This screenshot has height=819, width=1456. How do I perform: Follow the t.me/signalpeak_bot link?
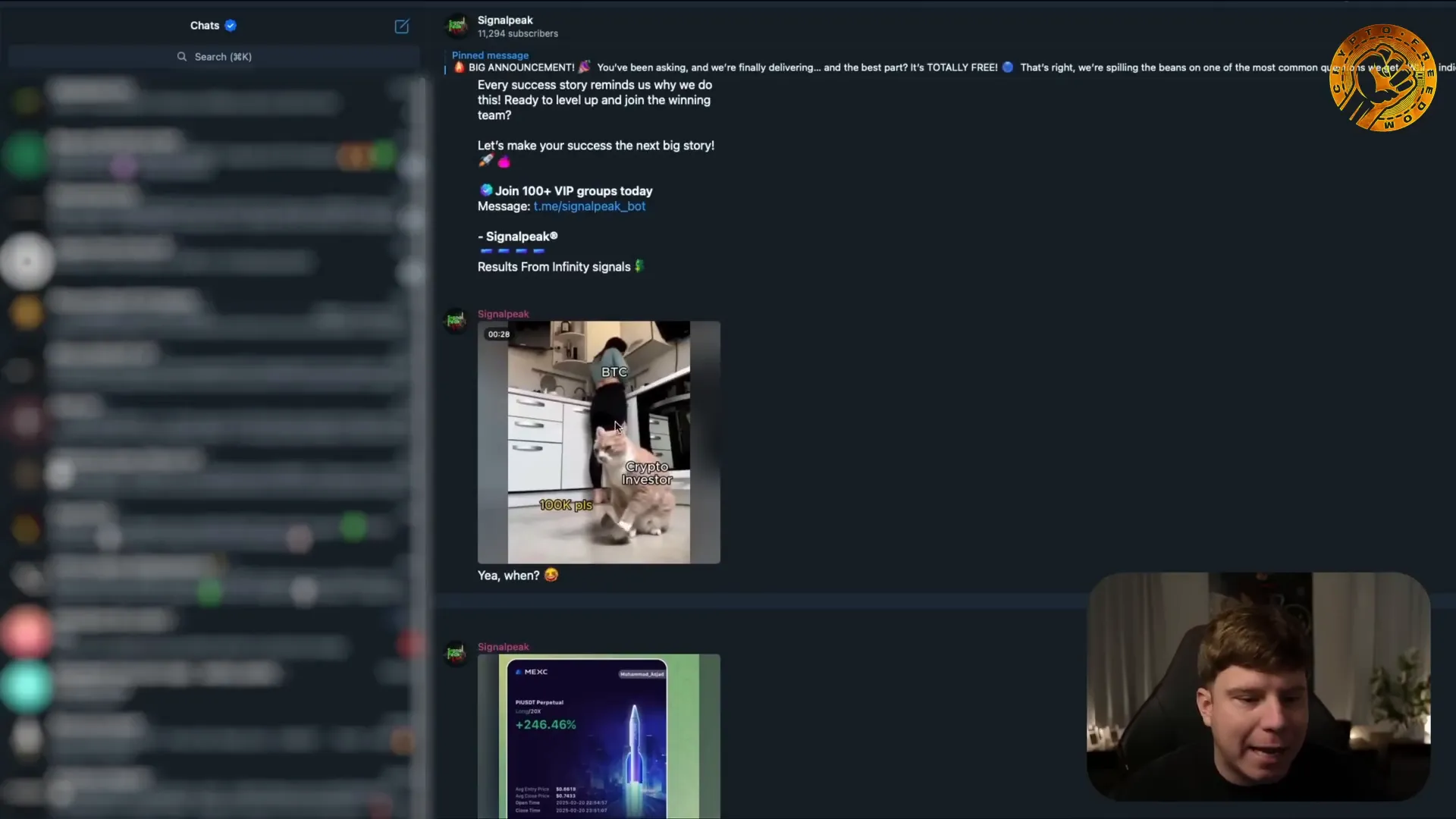(x=589, y=206)
